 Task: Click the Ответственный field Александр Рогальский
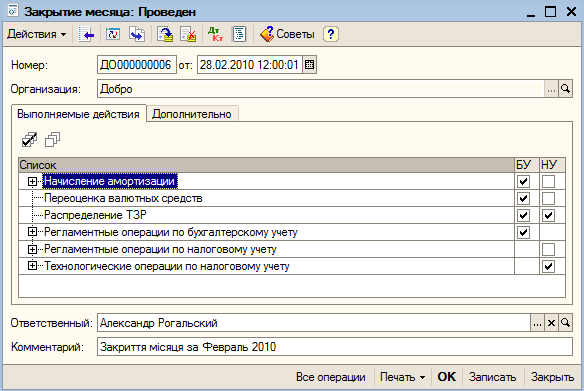pos(314,323)
